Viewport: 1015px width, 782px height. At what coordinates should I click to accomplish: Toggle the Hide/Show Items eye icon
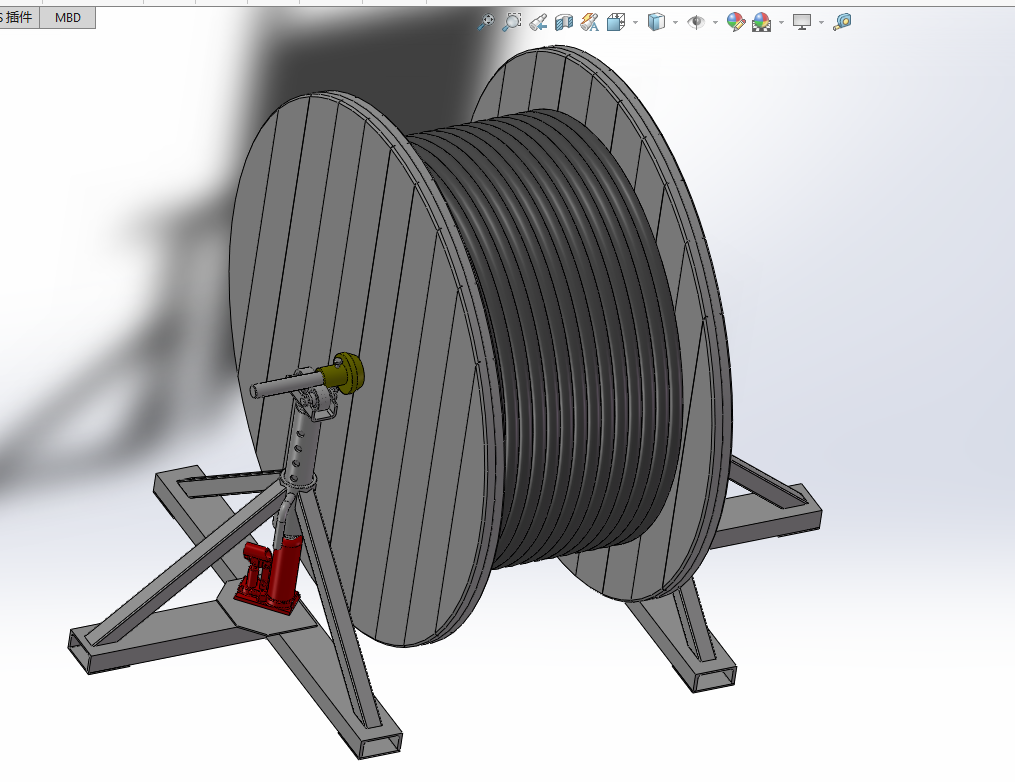point(696,23)
